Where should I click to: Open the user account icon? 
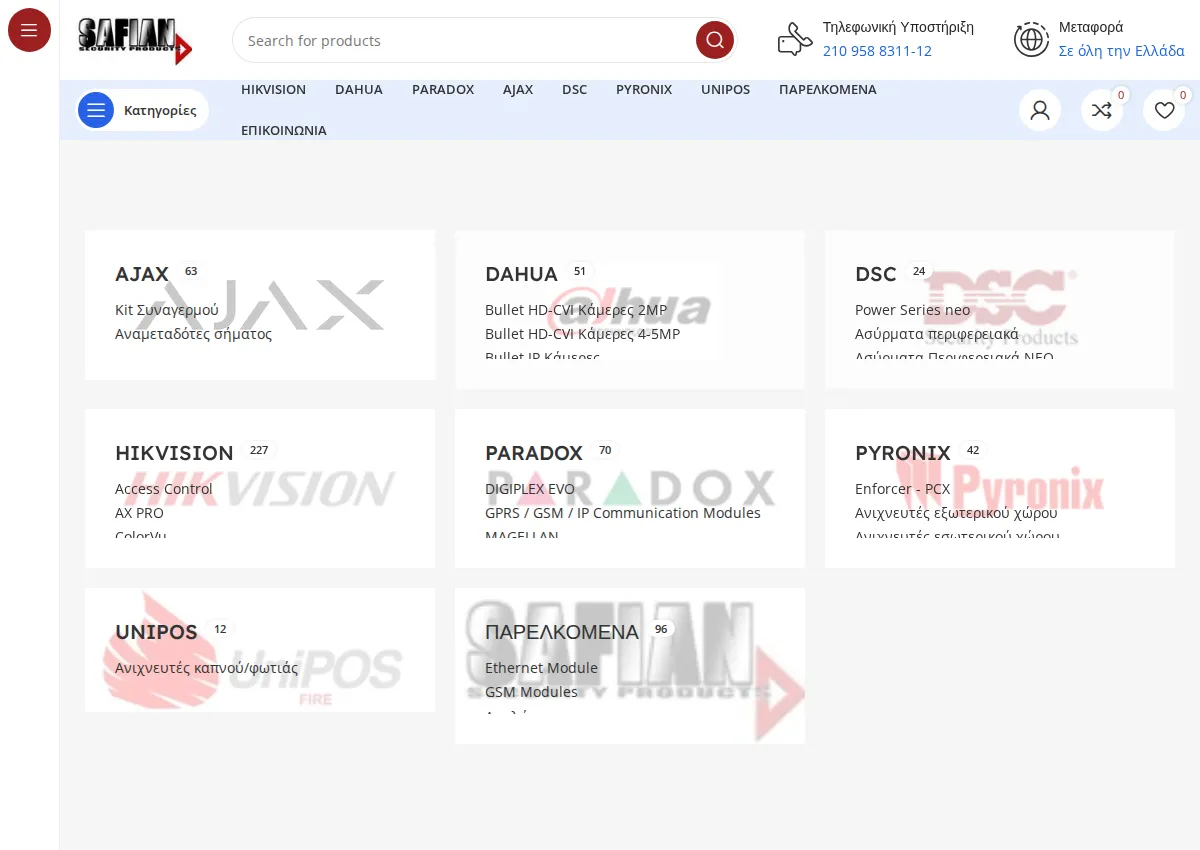coord(1040,110)
